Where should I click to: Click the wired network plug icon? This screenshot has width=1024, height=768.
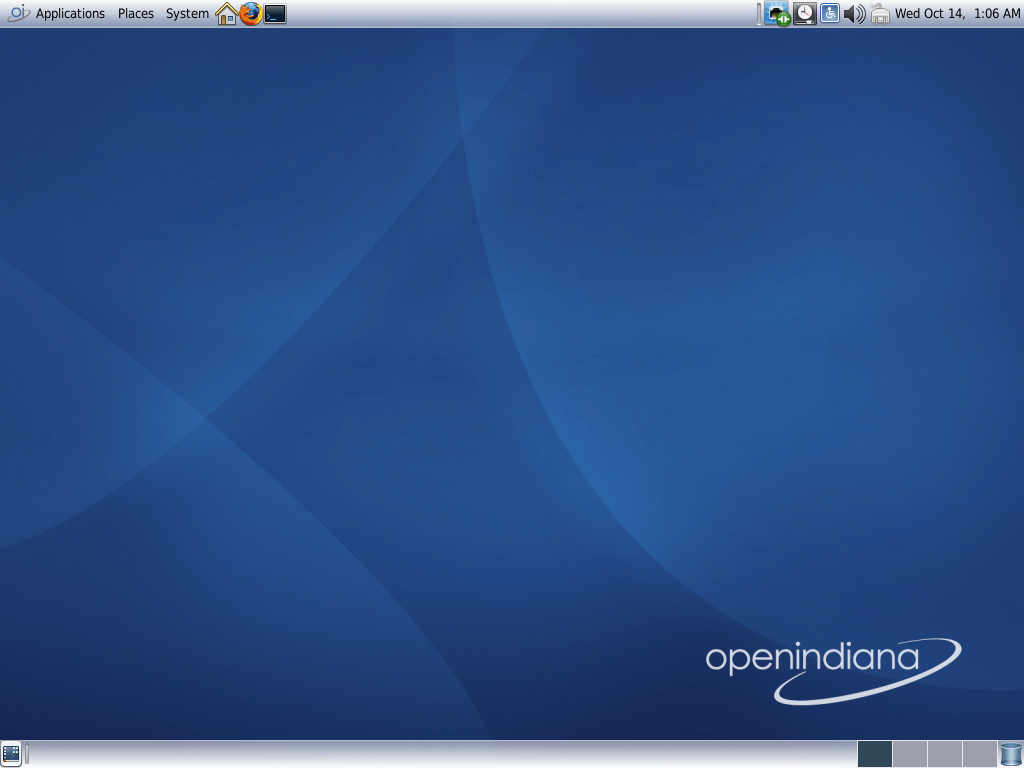(880, 14)
